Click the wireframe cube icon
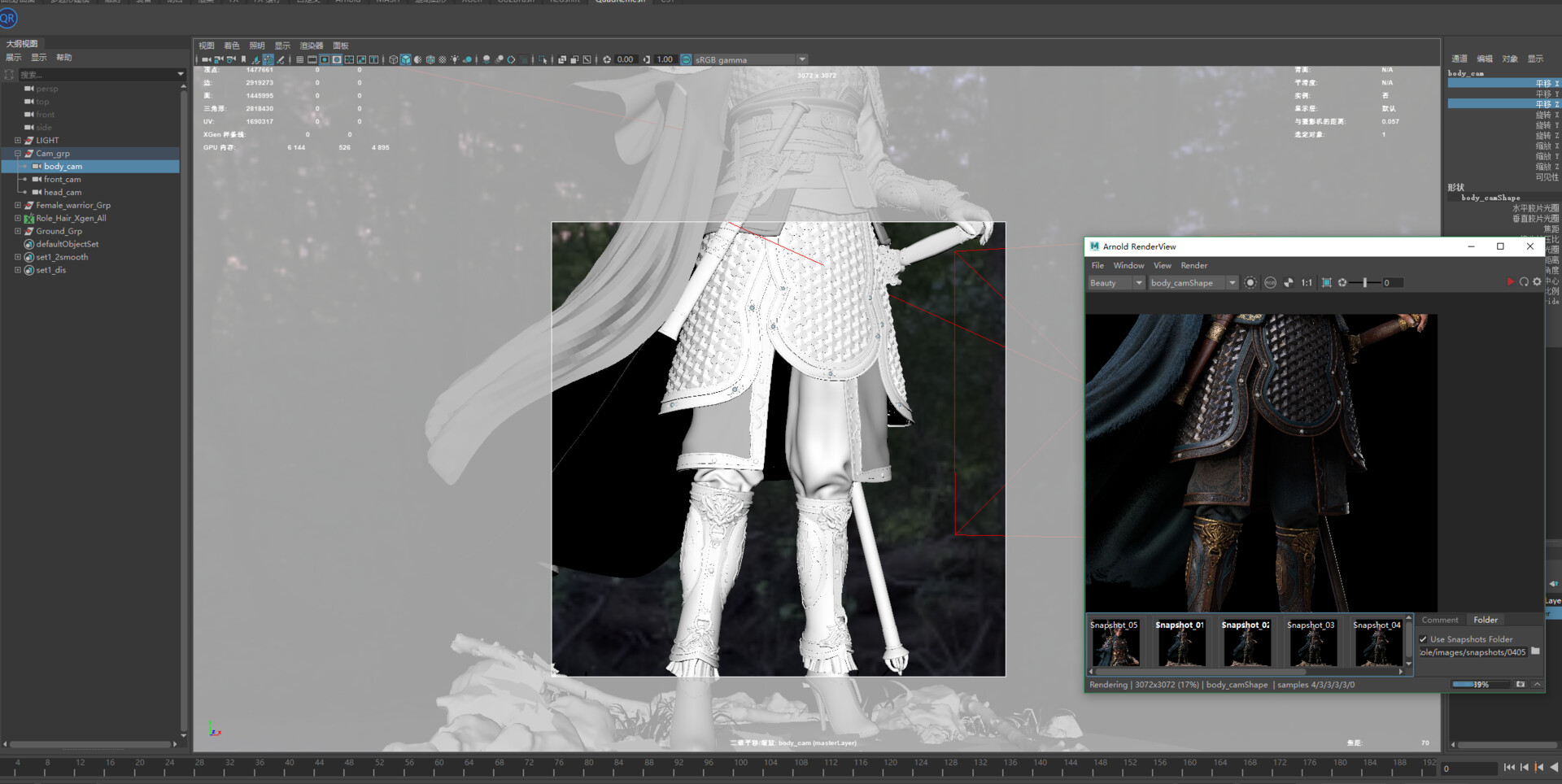The image size is (1562, 784). click(x=394, y=59)
